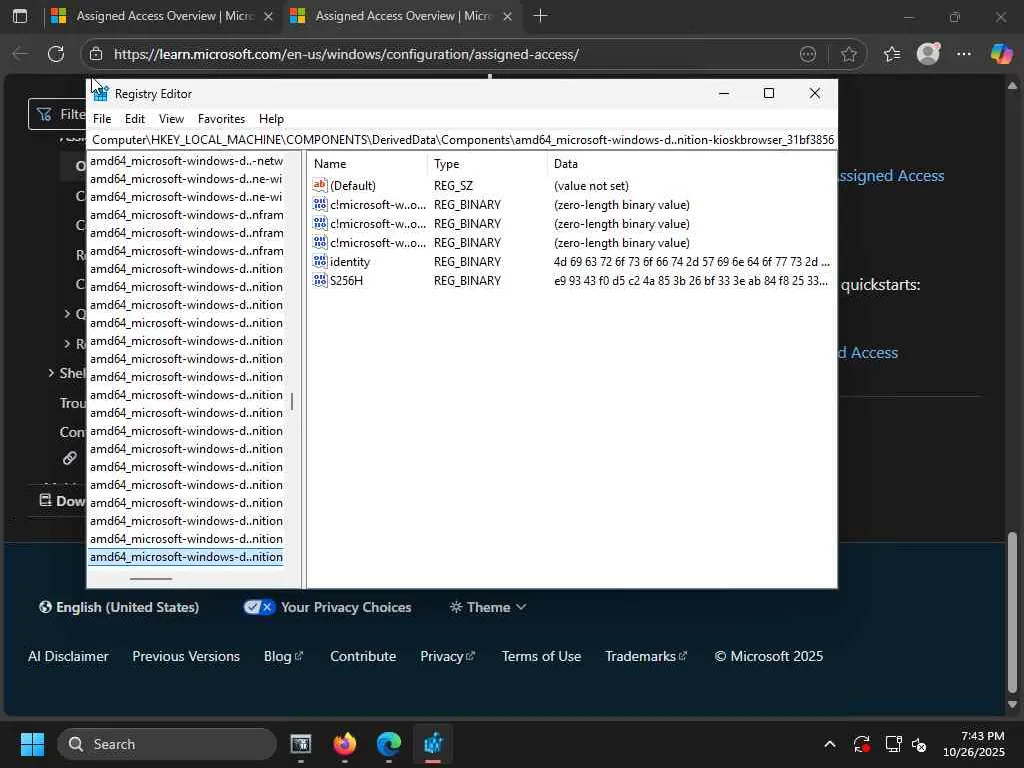Show hidden system tray icons

829,744
